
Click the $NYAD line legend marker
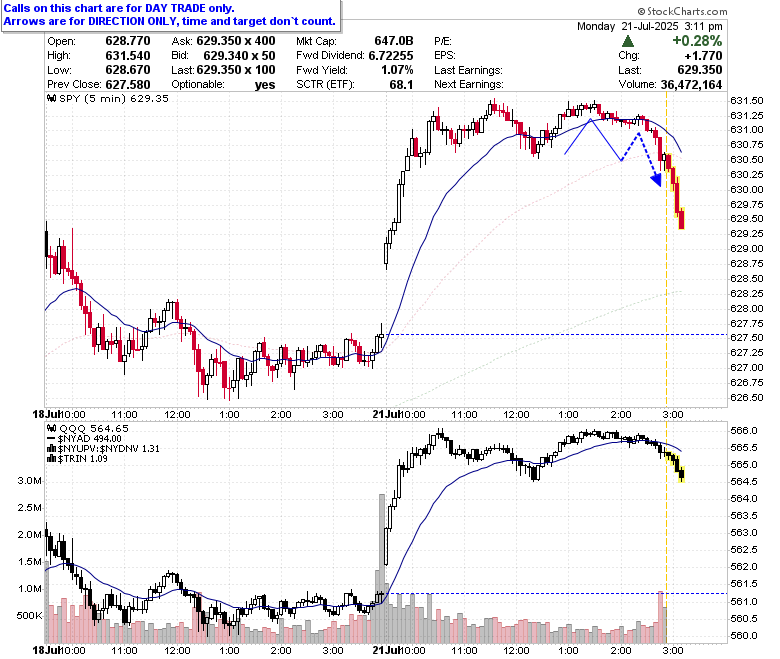click(x=51, y=439)
